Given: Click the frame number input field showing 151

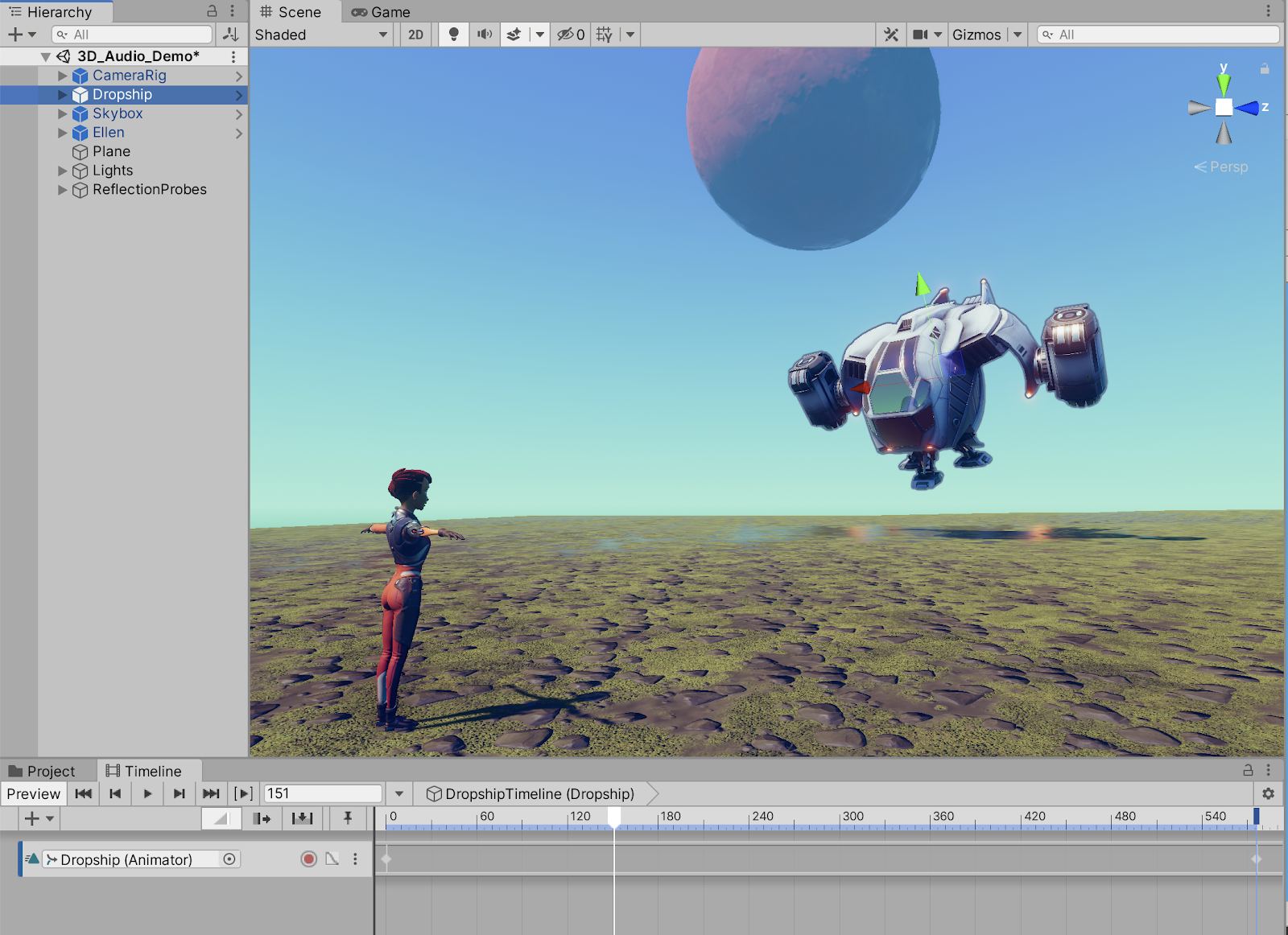Looking at the screenshot, I should 322,793.
